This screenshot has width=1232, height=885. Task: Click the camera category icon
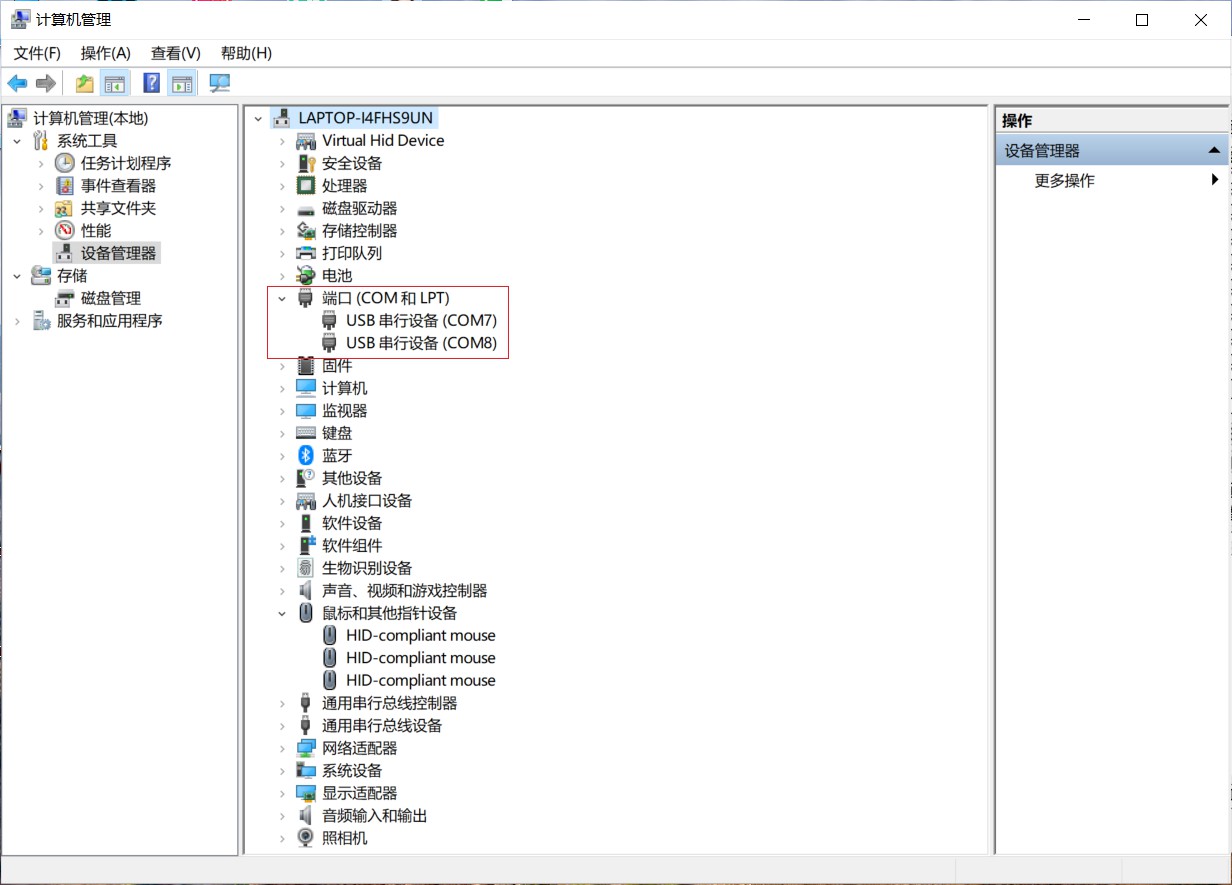click(306, 838)
